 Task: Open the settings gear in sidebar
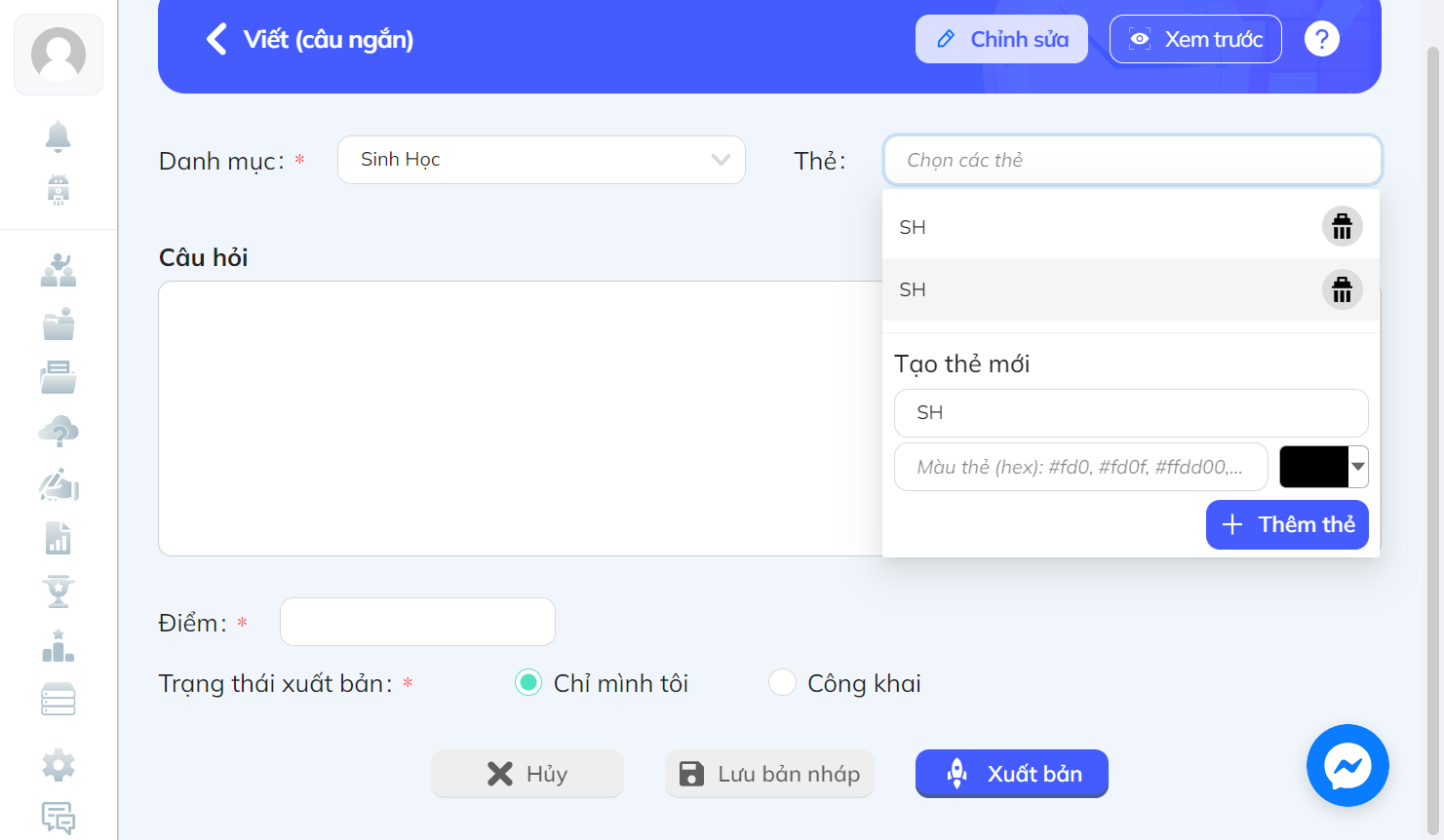[59, 765]
